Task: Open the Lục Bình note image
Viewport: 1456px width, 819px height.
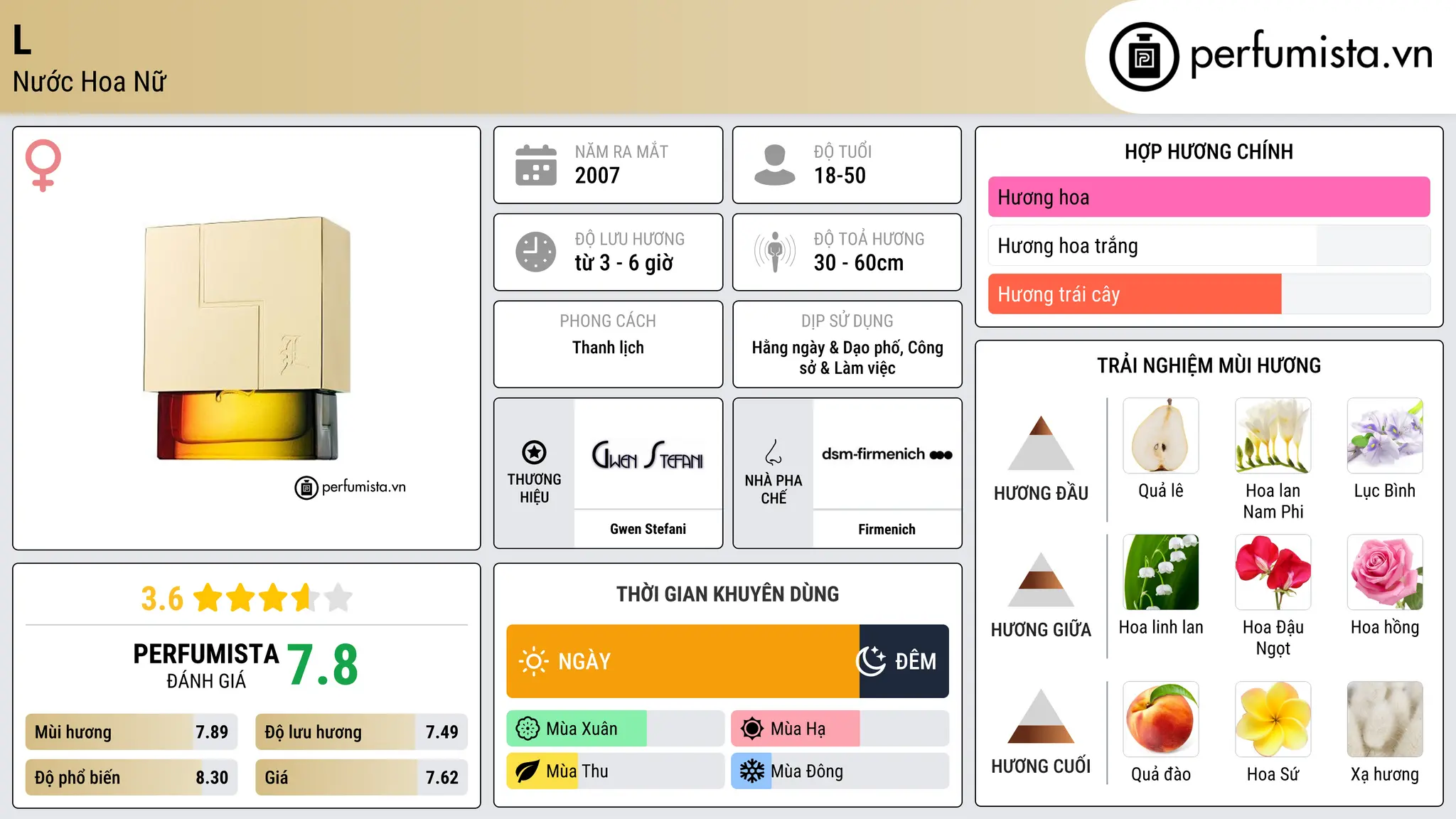Action: 1385,436
